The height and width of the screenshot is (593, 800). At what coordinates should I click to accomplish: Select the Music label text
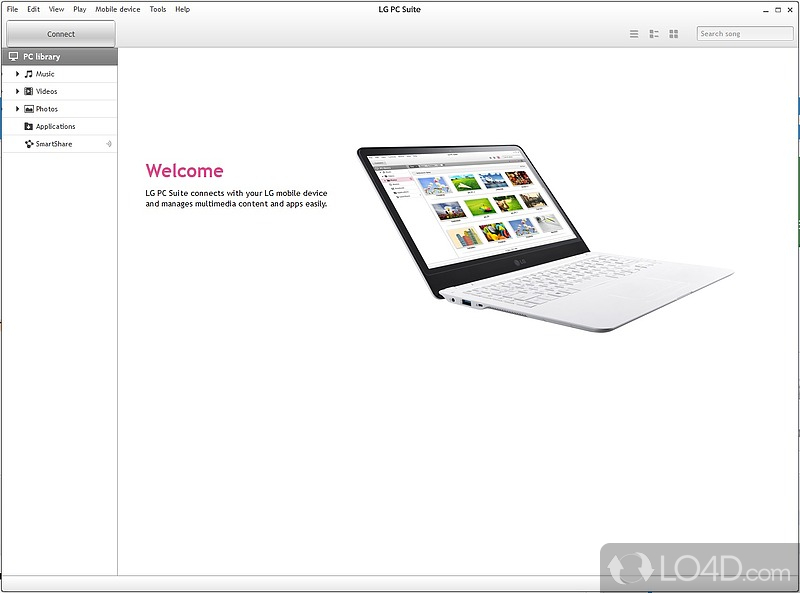(45, 74)
